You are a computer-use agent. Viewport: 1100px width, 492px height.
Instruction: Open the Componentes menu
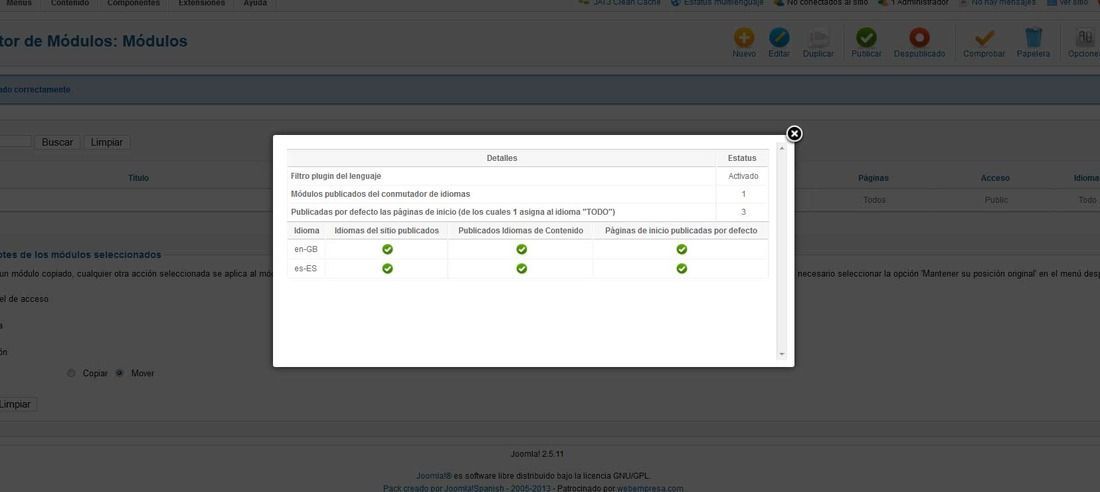click(133, 4)
